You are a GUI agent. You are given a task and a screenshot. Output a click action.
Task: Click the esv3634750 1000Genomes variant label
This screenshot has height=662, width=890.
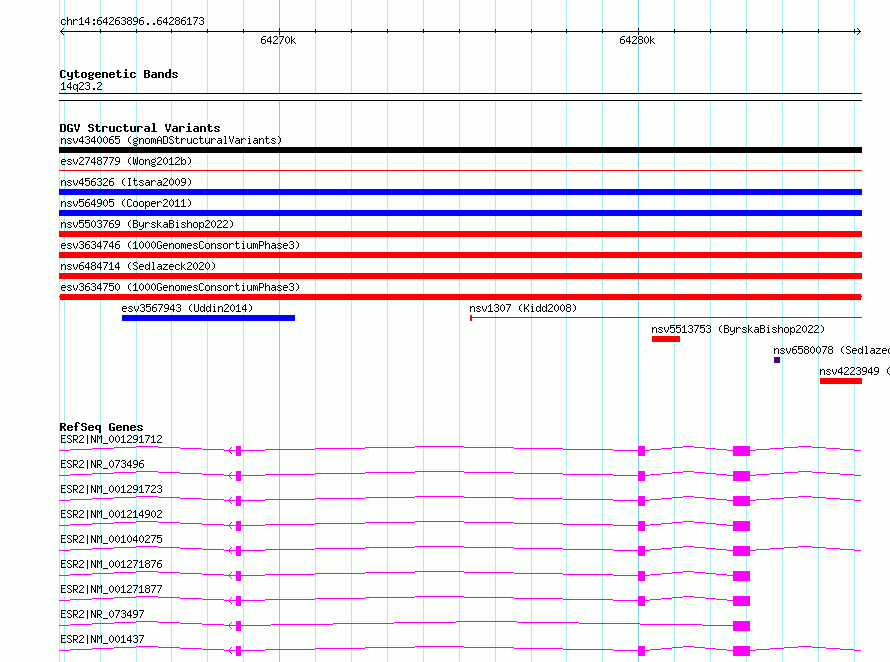180,287
